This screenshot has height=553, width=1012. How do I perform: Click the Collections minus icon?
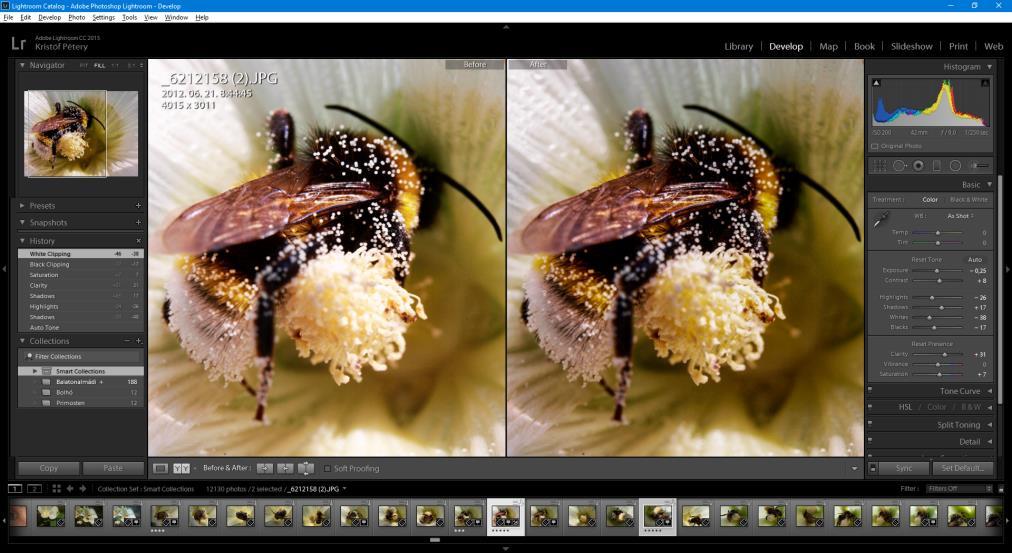[127, 341]
